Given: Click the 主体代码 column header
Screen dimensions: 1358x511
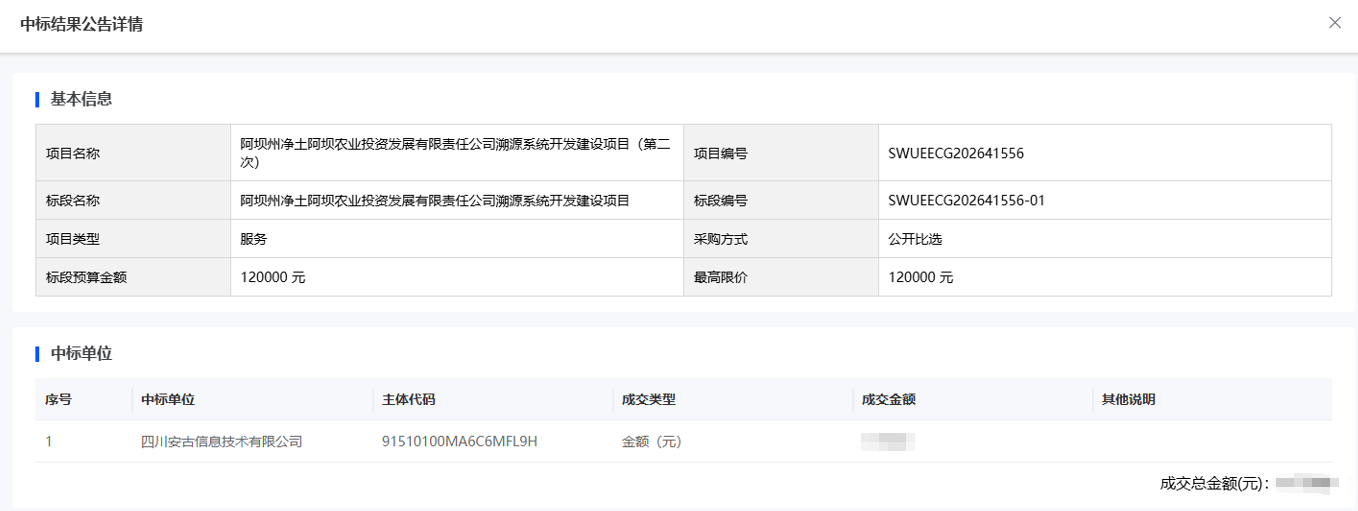Looking at the screenshot, I should (408, 399).
